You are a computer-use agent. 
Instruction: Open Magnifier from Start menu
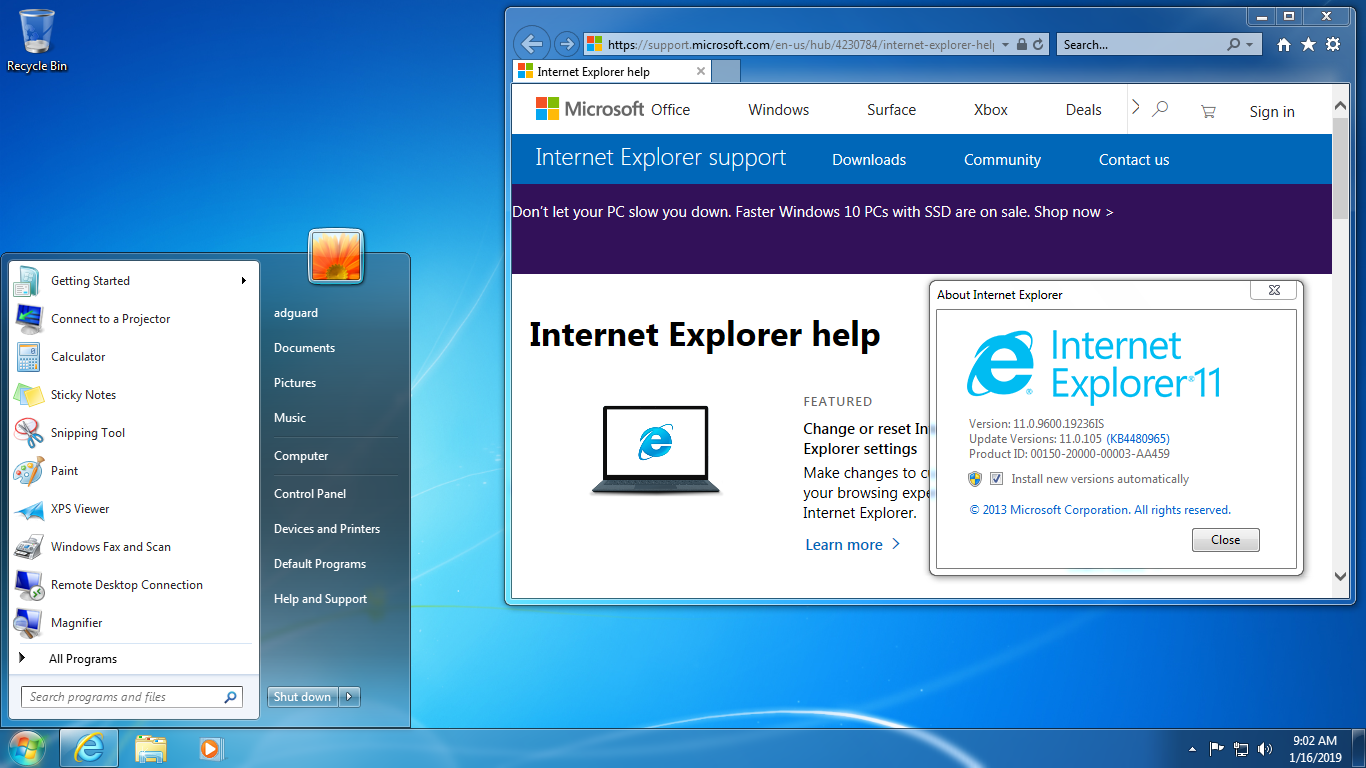point(135,623)
